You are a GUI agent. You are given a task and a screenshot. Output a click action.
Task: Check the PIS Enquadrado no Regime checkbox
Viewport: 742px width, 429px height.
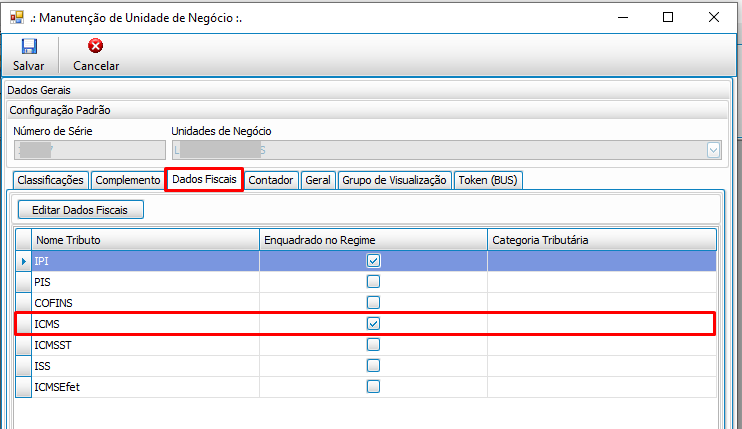[x=373, y=281]
